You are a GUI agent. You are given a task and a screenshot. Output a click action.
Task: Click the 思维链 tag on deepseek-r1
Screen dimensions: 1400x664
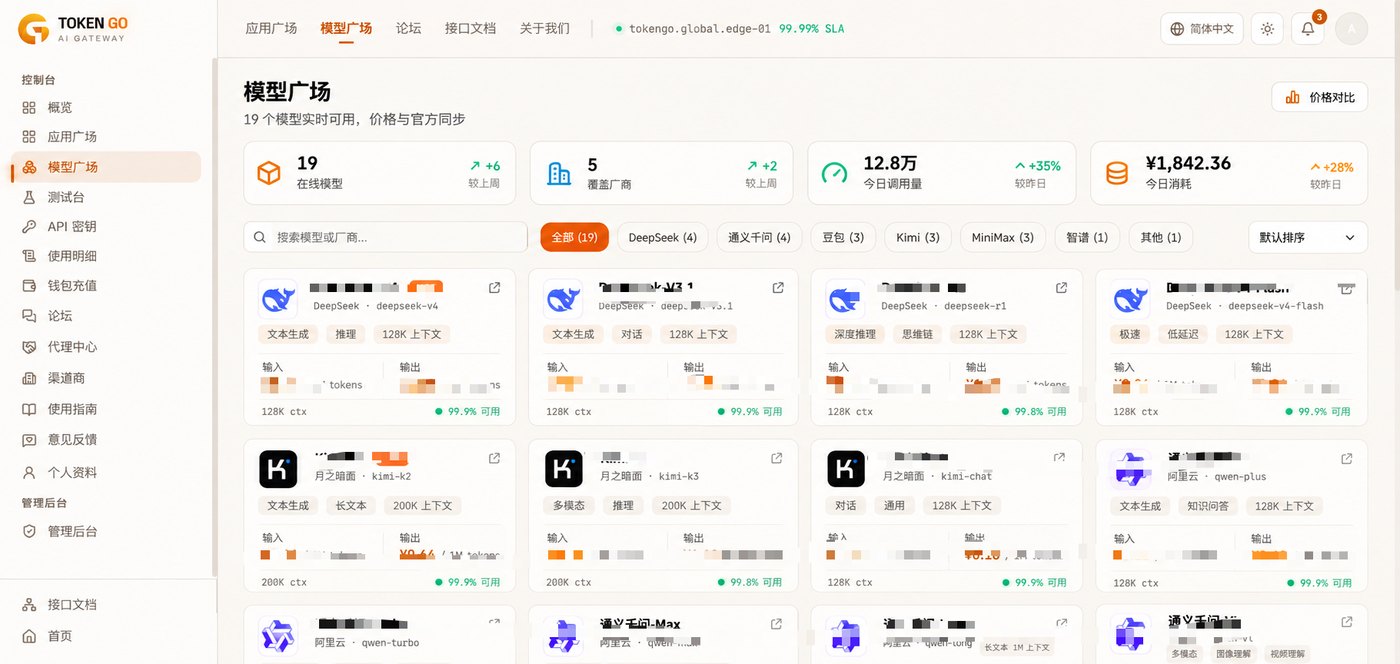(x=917, y=334)
